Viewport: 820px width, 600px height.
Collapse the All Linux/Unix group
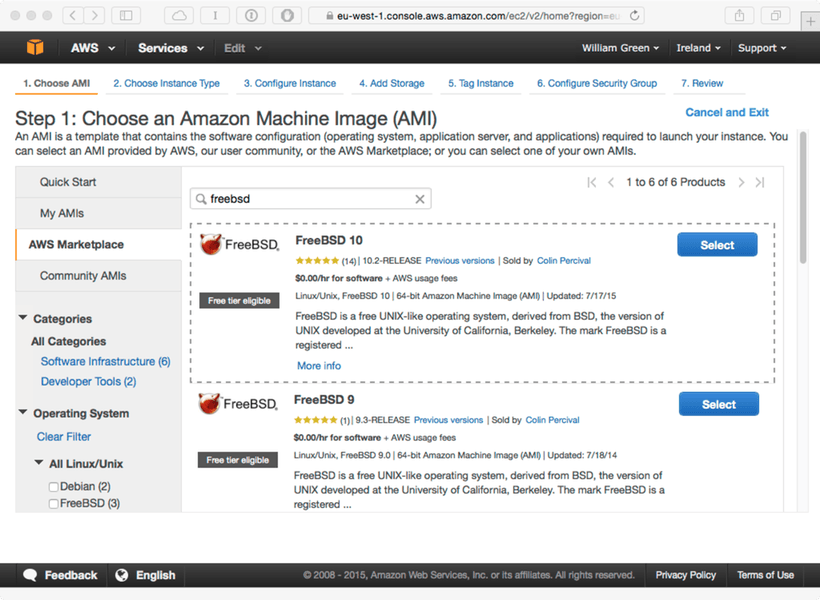click(39, 462)
